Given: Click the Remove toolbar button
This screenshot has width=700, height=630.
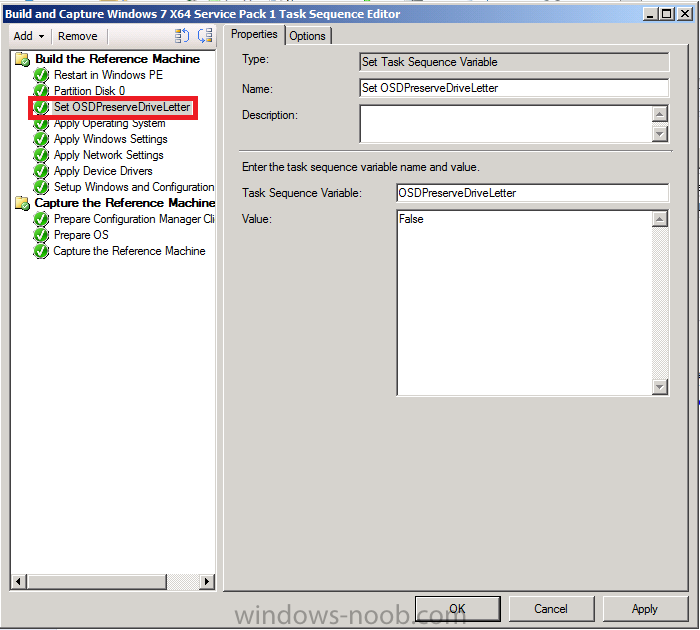Looking at the screenshot, I should (78, 36).
